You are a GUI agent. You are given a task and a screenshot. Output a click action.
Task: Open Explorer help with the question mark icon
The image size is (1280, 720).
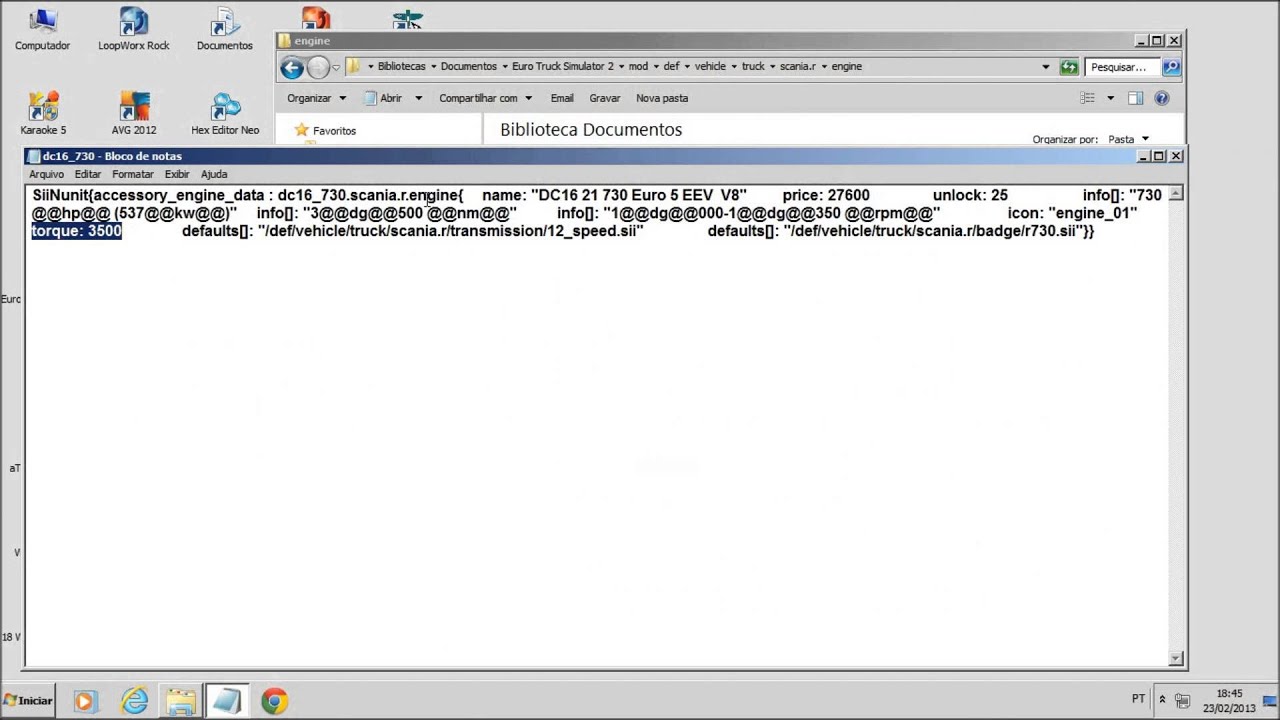(1161, 98)
